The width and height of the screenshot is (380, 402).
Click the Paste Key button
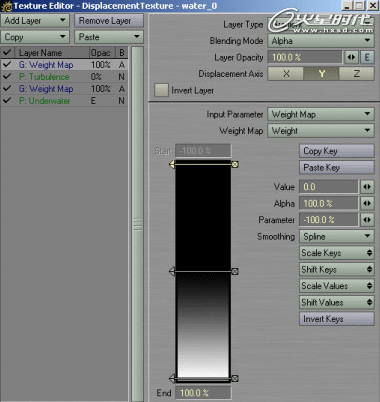click(x=337, y=167)
